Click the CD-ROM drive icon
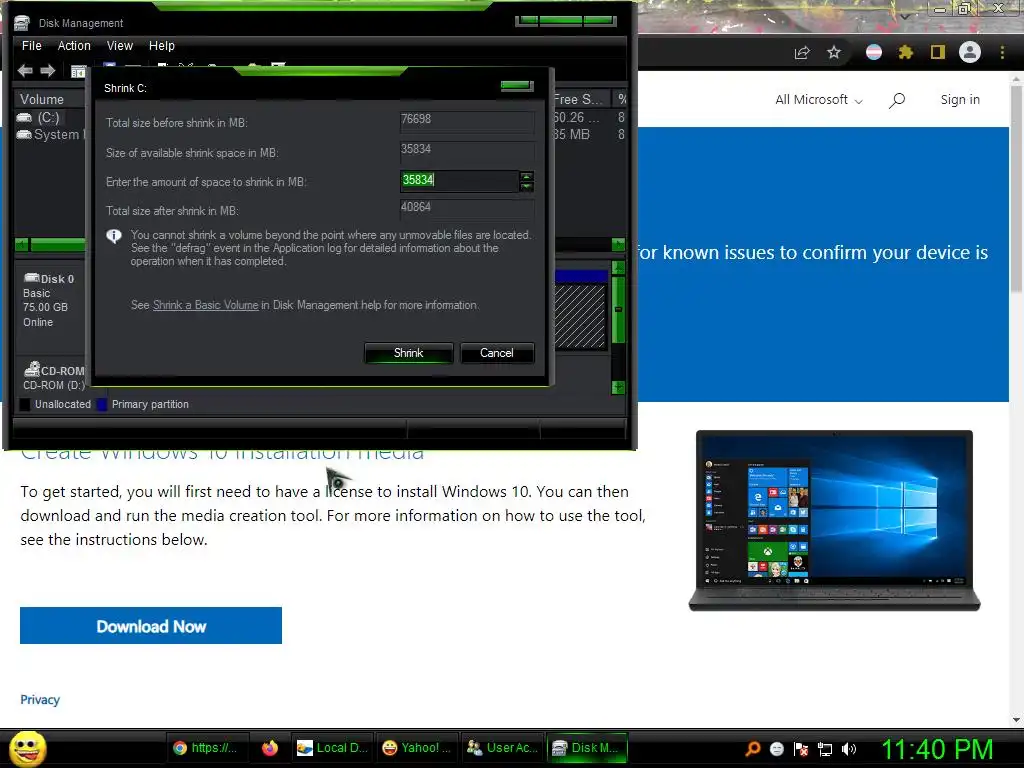Viewport: 1024px width, 768px height. tap(31, 369)
